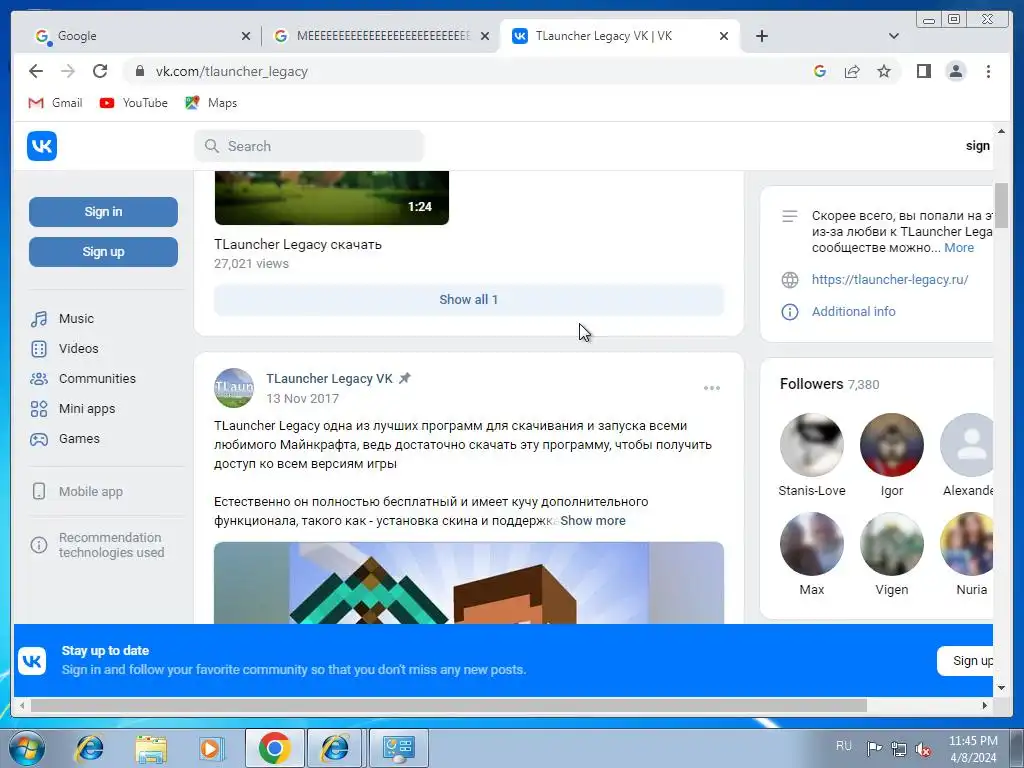Click the Sign up button in the blue banner
1024x768 pixels.
pyautogui.click(x=965, y=661)
